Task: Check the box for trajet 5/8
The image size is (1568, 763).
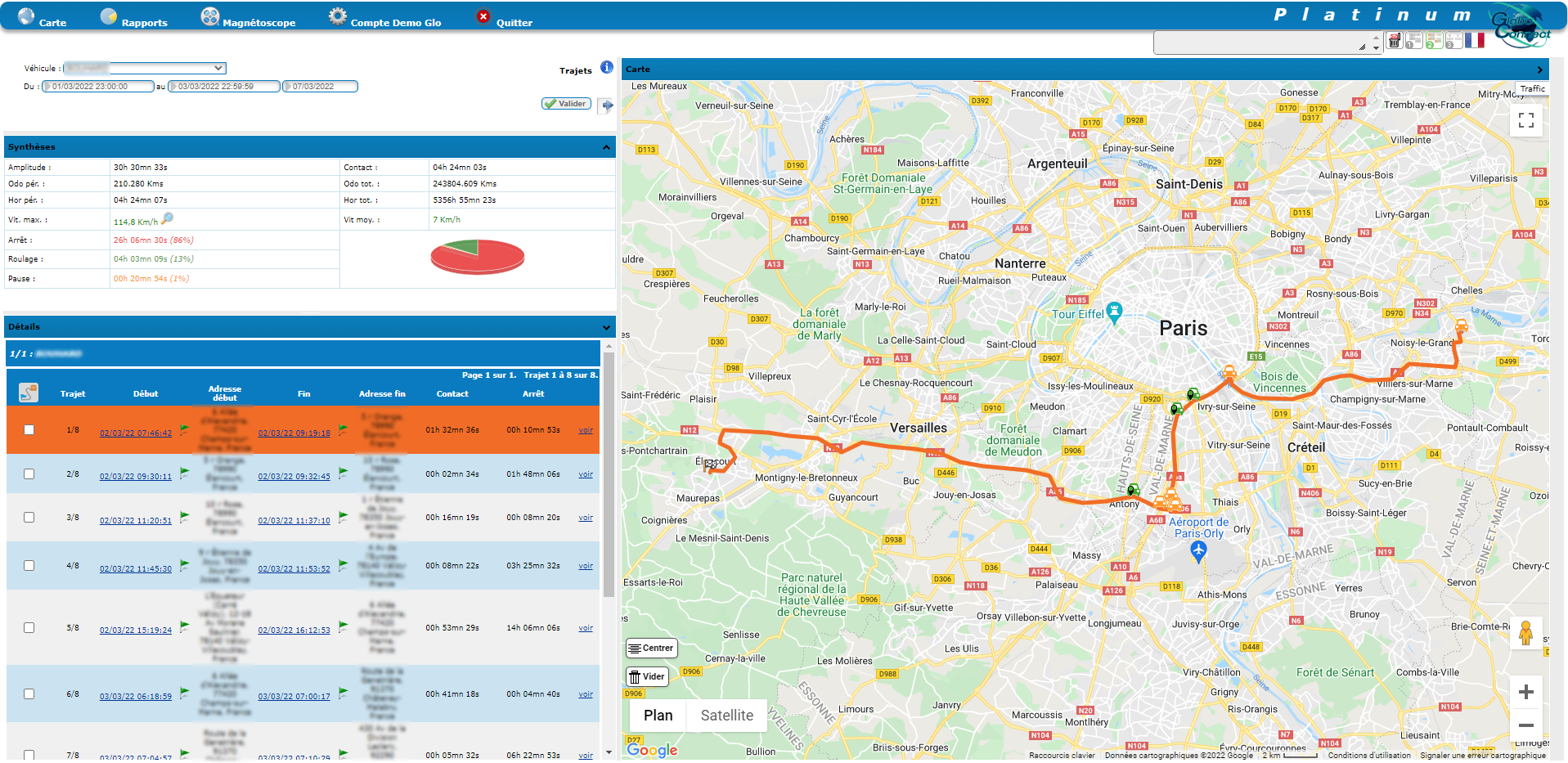Action: pos(29,627)
